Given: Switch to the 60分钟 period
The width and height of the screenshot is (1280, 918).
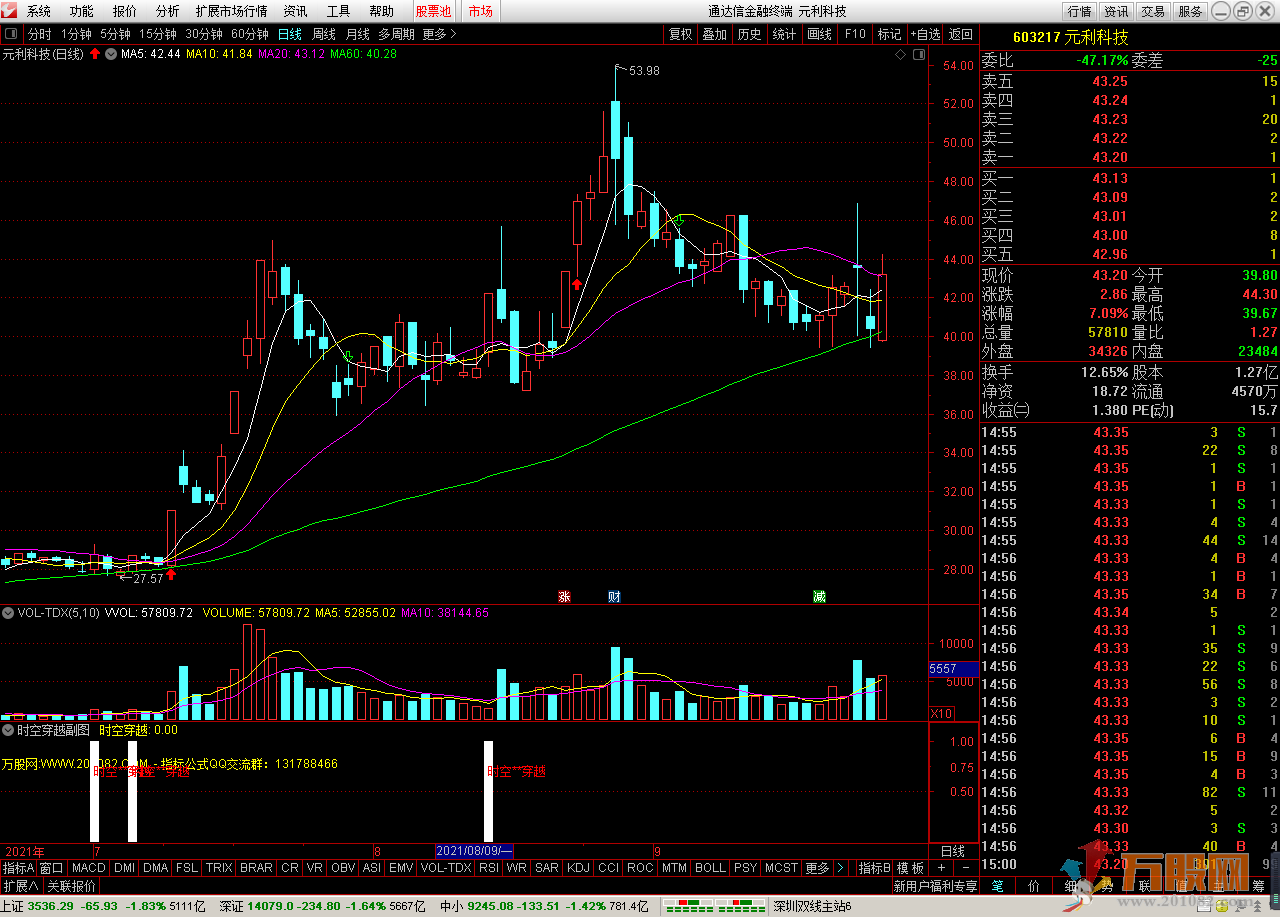Looking at the screenshot, I should [249, 34].
